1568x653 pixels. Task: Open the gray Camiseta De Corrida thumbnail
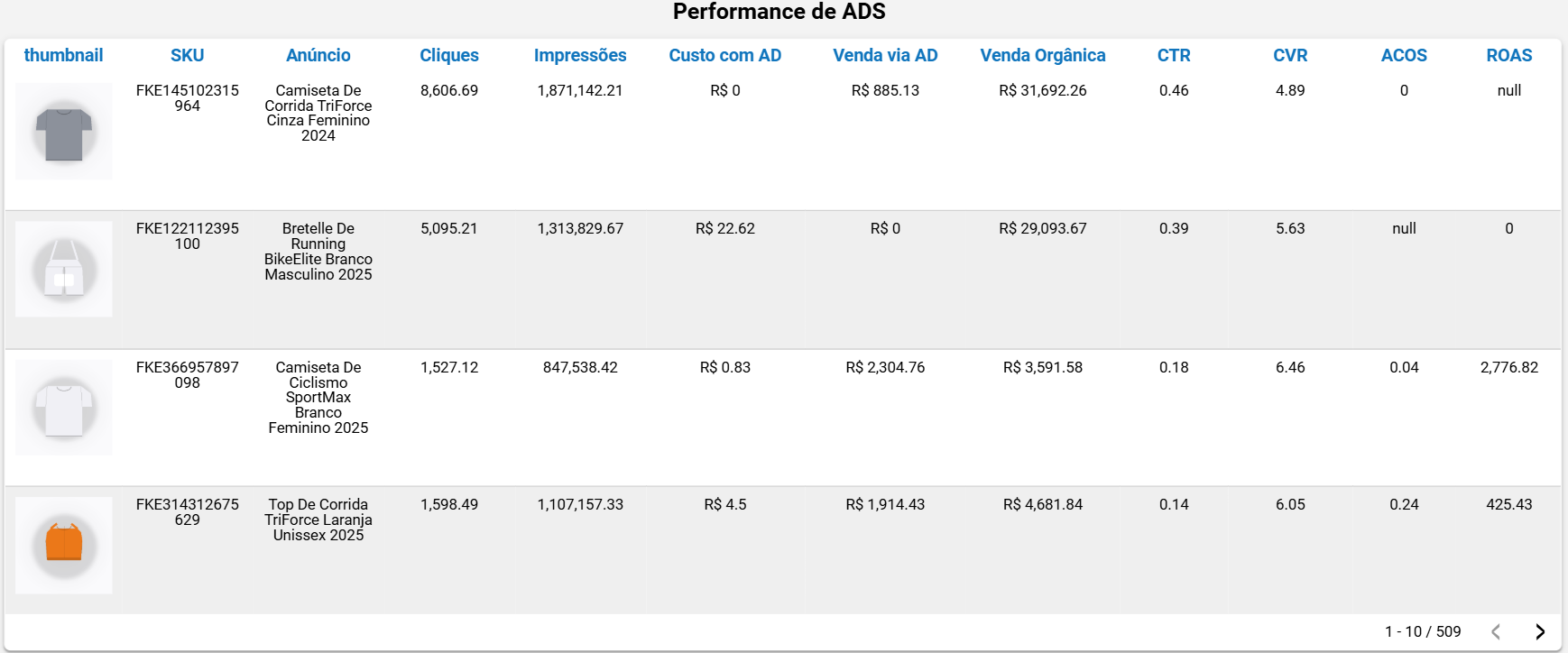click(x=63, y=131)
